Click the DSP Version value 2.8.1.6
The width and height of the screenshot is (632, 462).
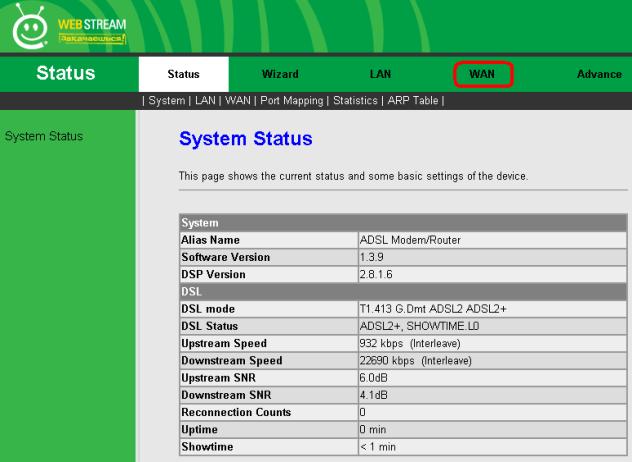376,275
